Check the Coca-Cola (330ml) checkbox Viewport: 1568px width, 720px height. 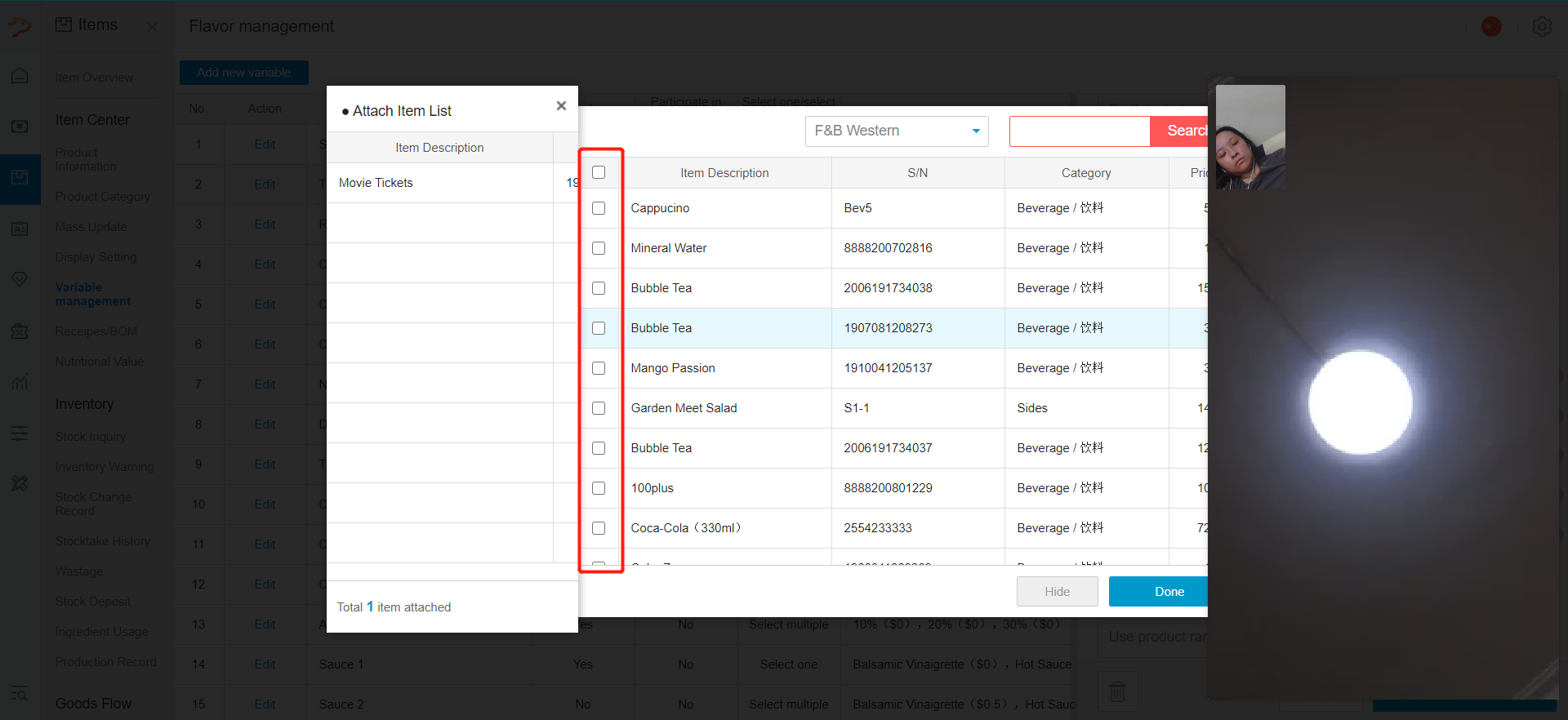click(599, 528)
